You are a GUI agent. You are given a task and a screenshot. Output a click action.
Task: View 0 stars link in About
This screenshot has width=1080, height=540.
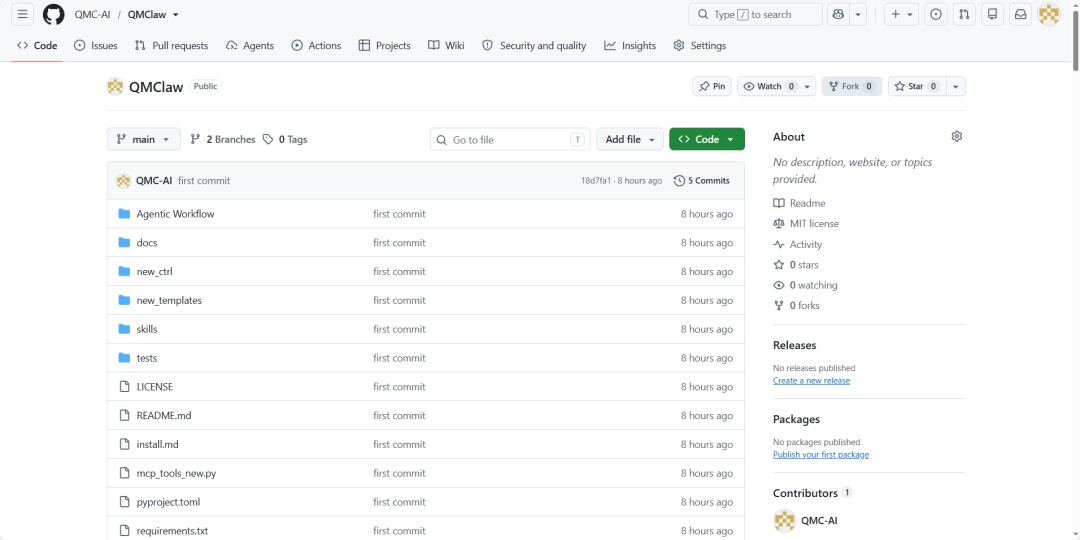click(x=796, y=264)
